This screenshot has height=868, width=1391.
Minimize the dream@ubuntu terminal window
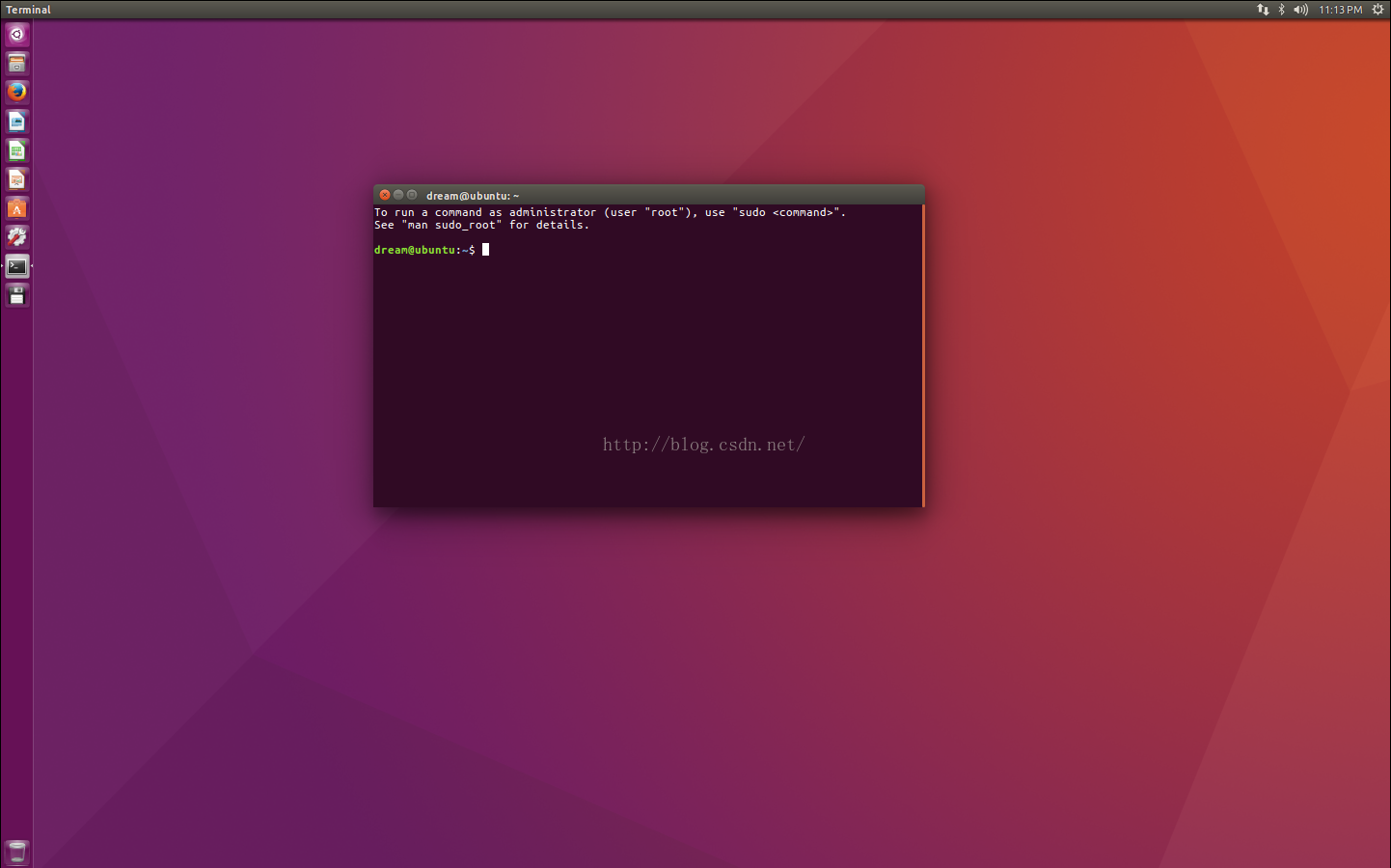click(398, 195)
